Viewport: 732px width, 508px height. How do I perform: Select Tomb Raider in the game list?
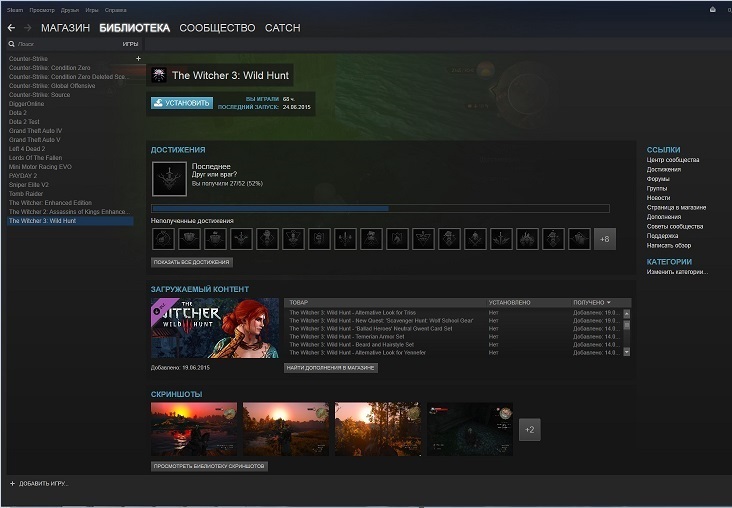tap(70, 194)
